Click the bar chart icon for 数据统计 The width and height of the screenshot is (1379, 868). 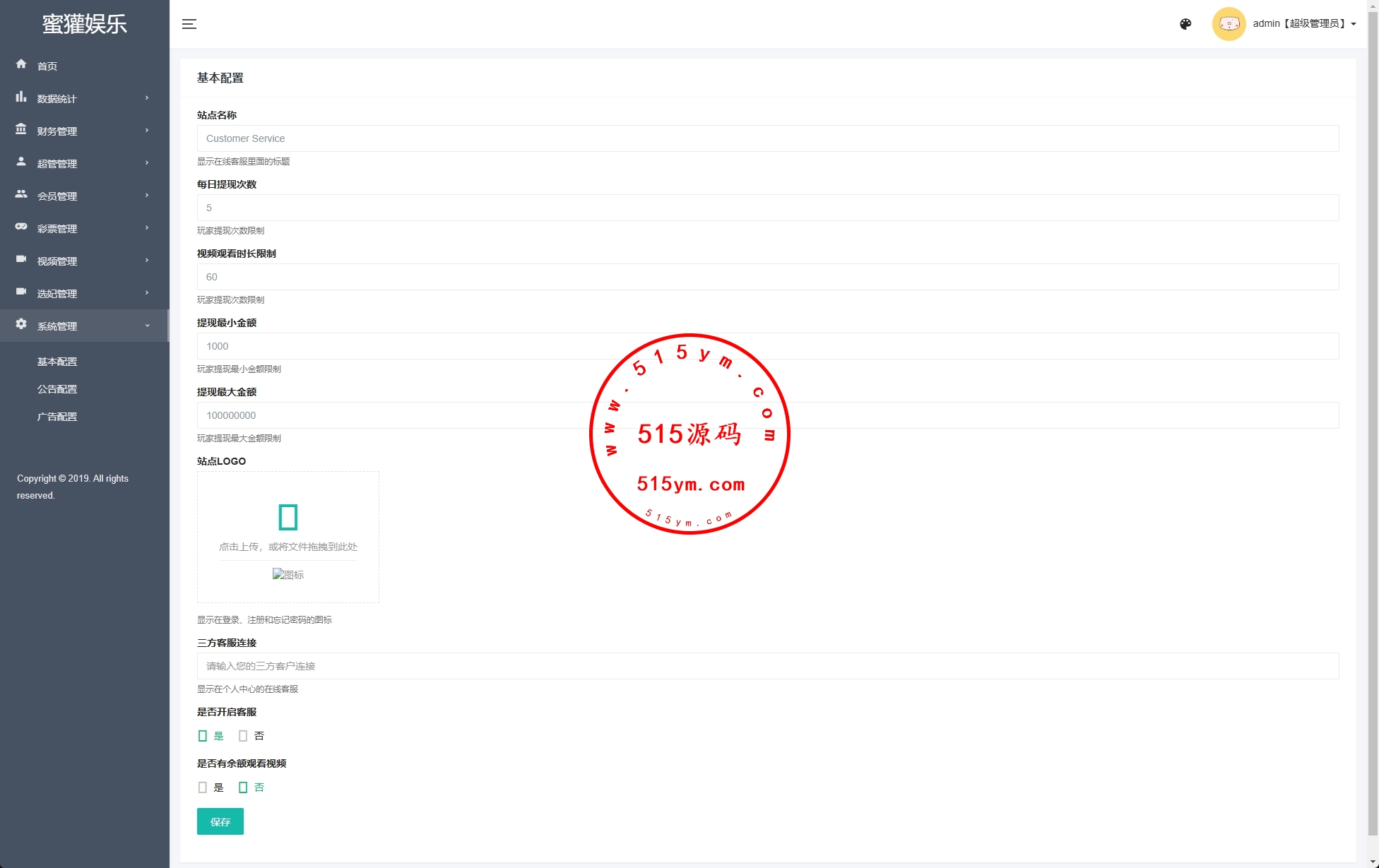[21, 97]
